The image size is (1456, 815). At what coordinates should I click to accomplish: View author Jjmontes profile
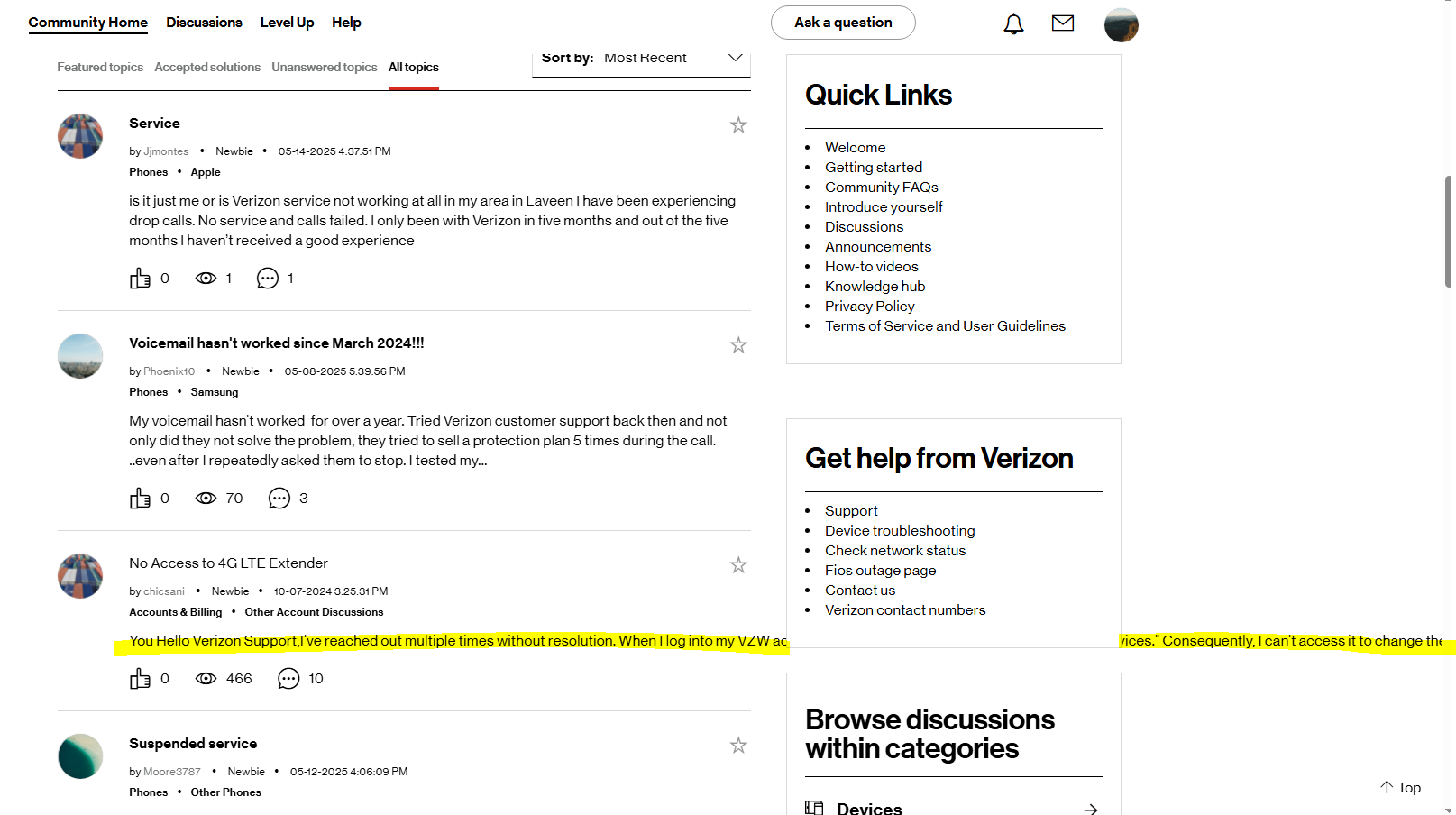pyautogui.click(x=166, y=151)
